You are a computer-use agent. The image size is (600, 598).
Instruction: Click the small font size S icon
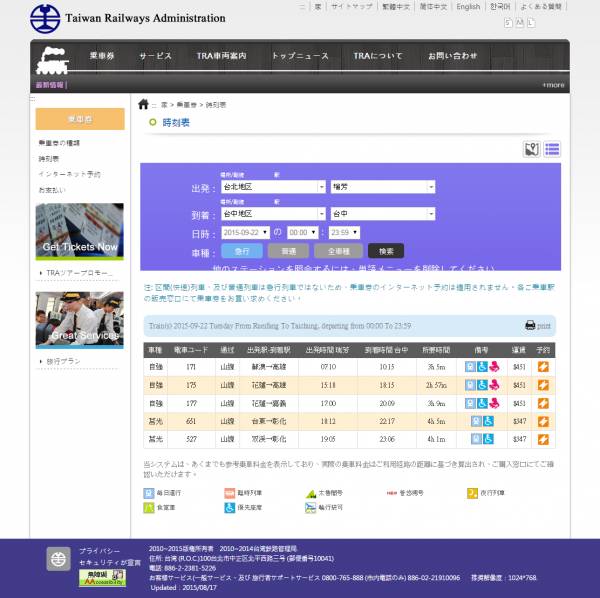click(508, 23)
